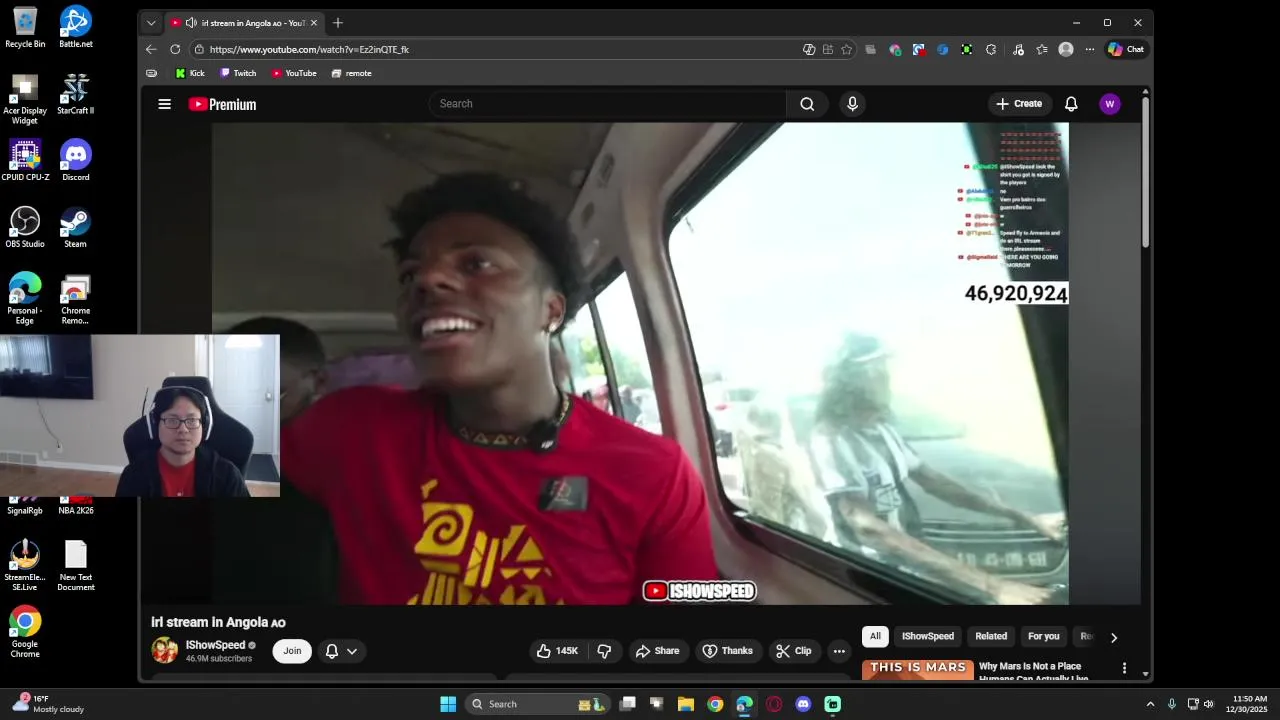Open Edge profile avatar in toolbar
1280x720 pixels.
point(1066,49)
